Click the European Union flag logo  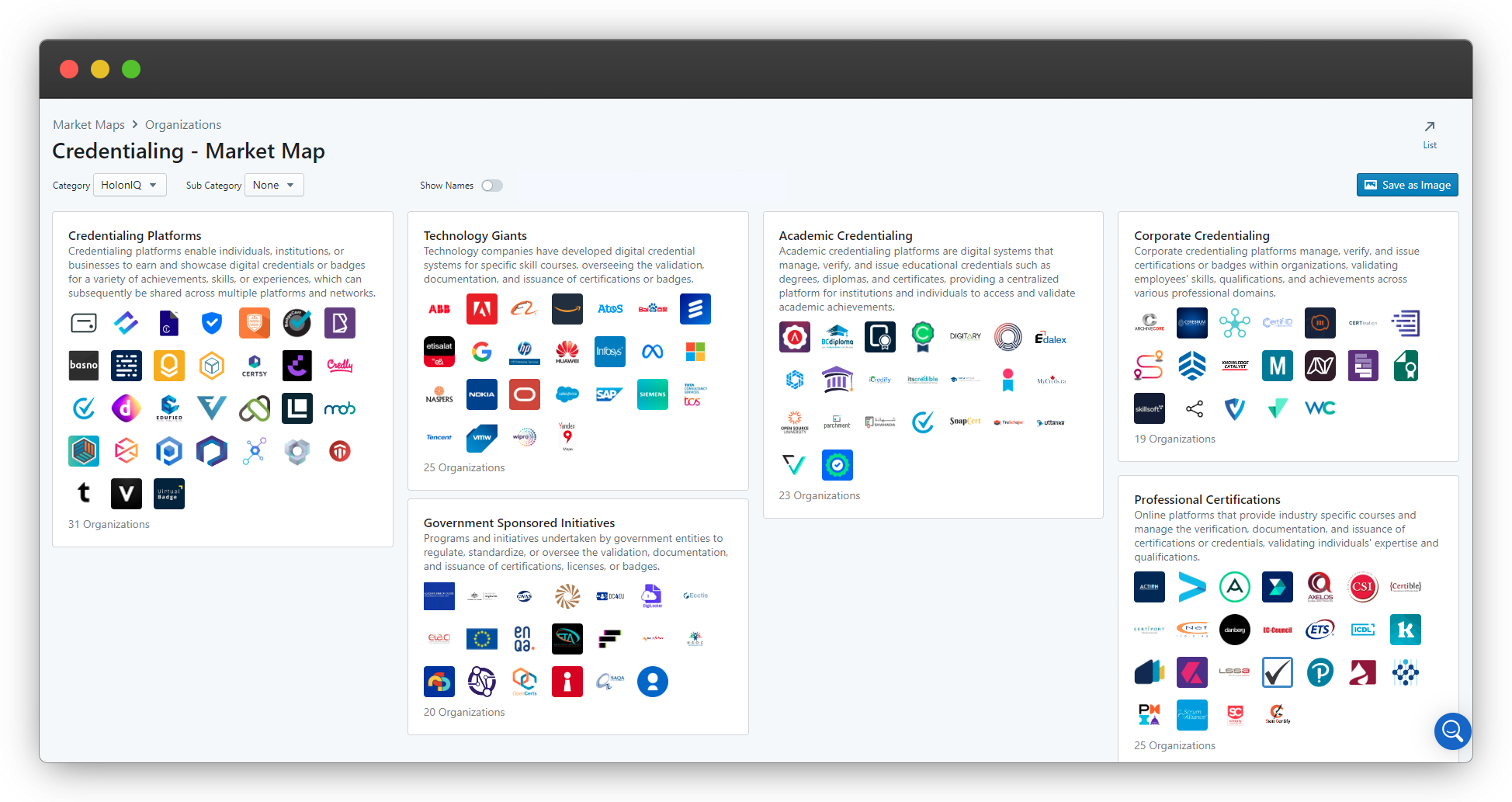482,639
